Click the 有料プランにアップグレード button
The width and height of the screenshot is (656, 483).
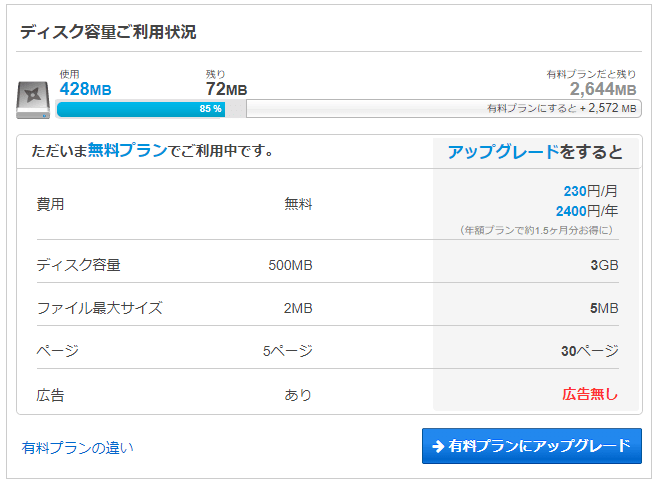click(531, 446)
